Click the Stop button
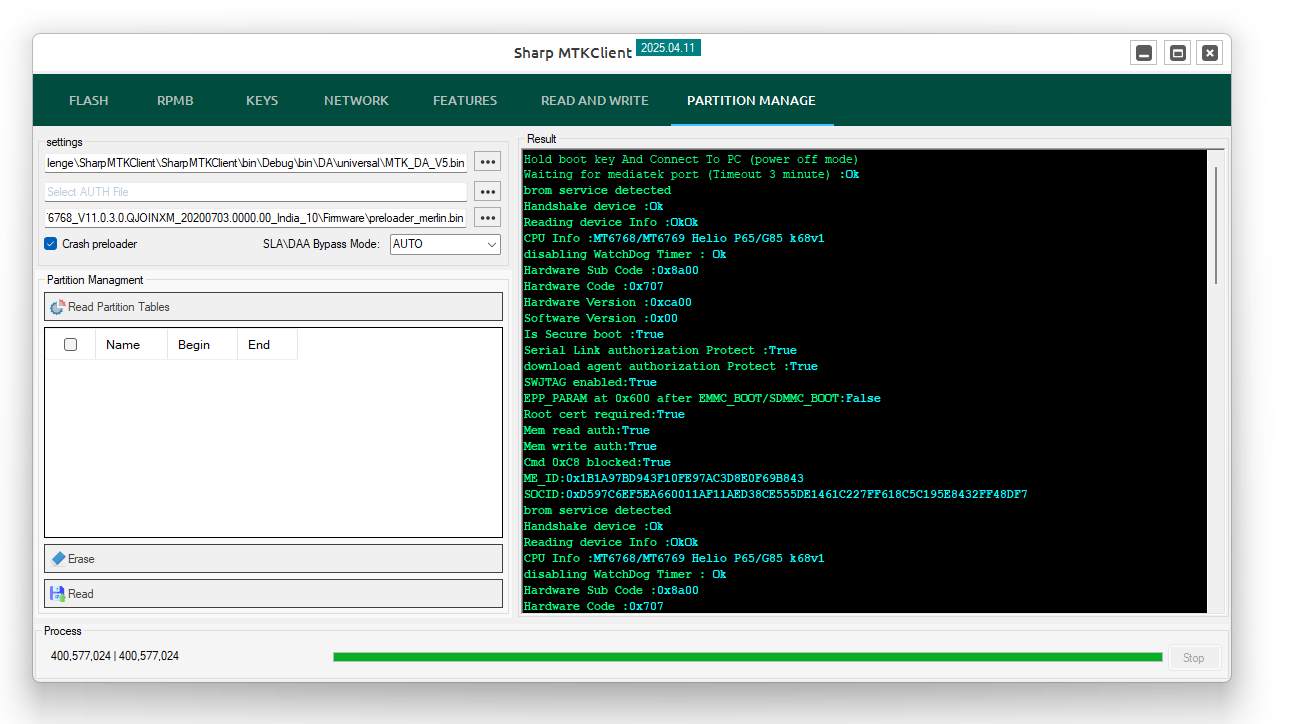The width and height of the screenshot is (1316, 724). tap(1194, 657)
